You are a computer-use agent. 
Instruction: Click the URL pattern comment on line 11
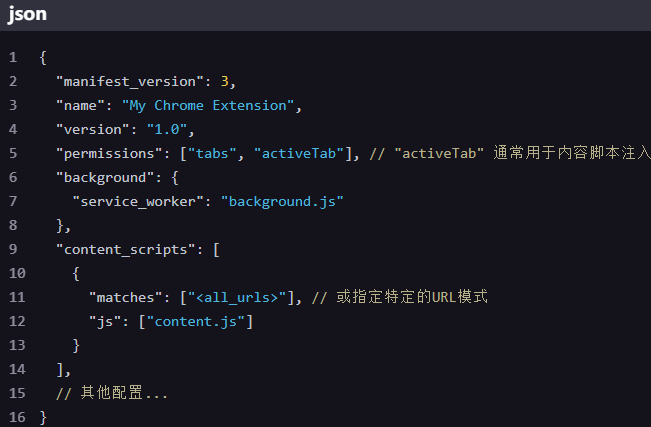[399, 297]
